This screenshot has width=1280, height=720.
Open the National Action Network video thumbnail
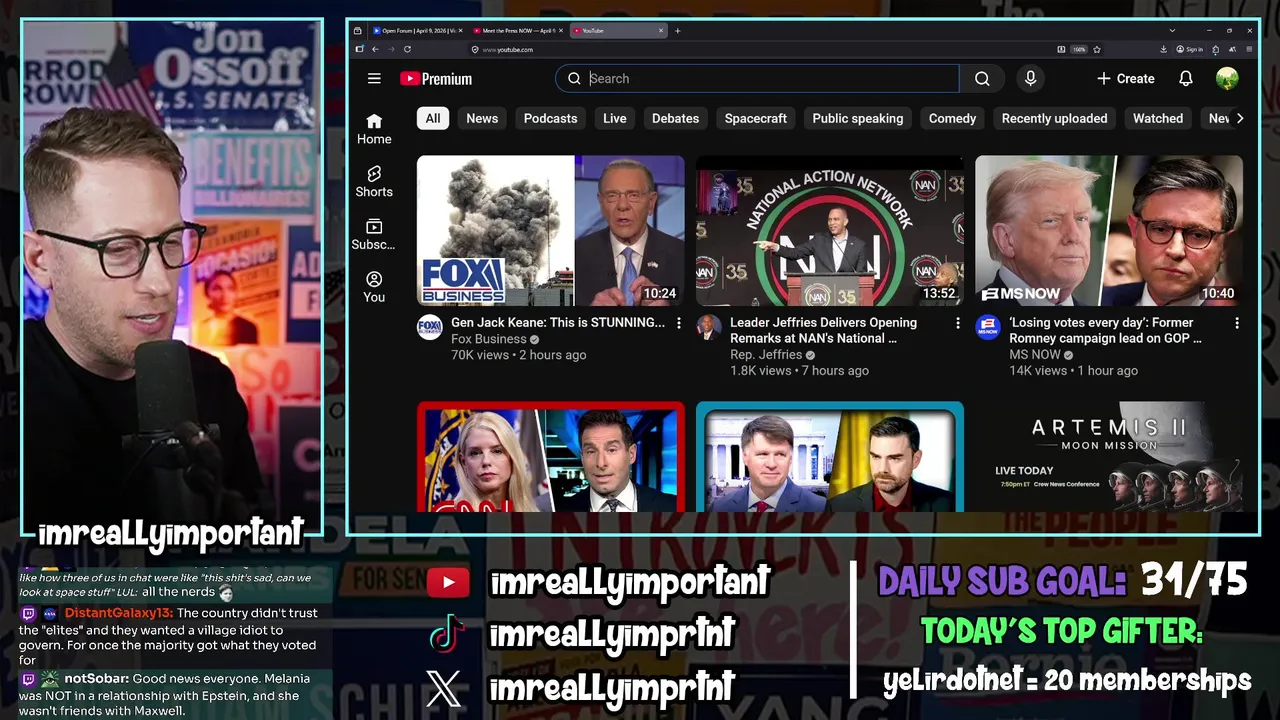[x=830, y=230]
